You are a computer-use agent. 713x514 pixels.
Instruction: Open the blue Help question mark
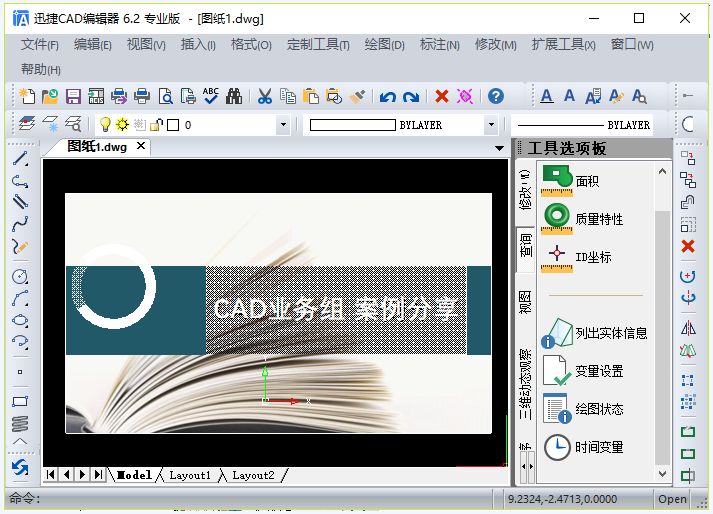pyautogui.click(x=496, y=96)
